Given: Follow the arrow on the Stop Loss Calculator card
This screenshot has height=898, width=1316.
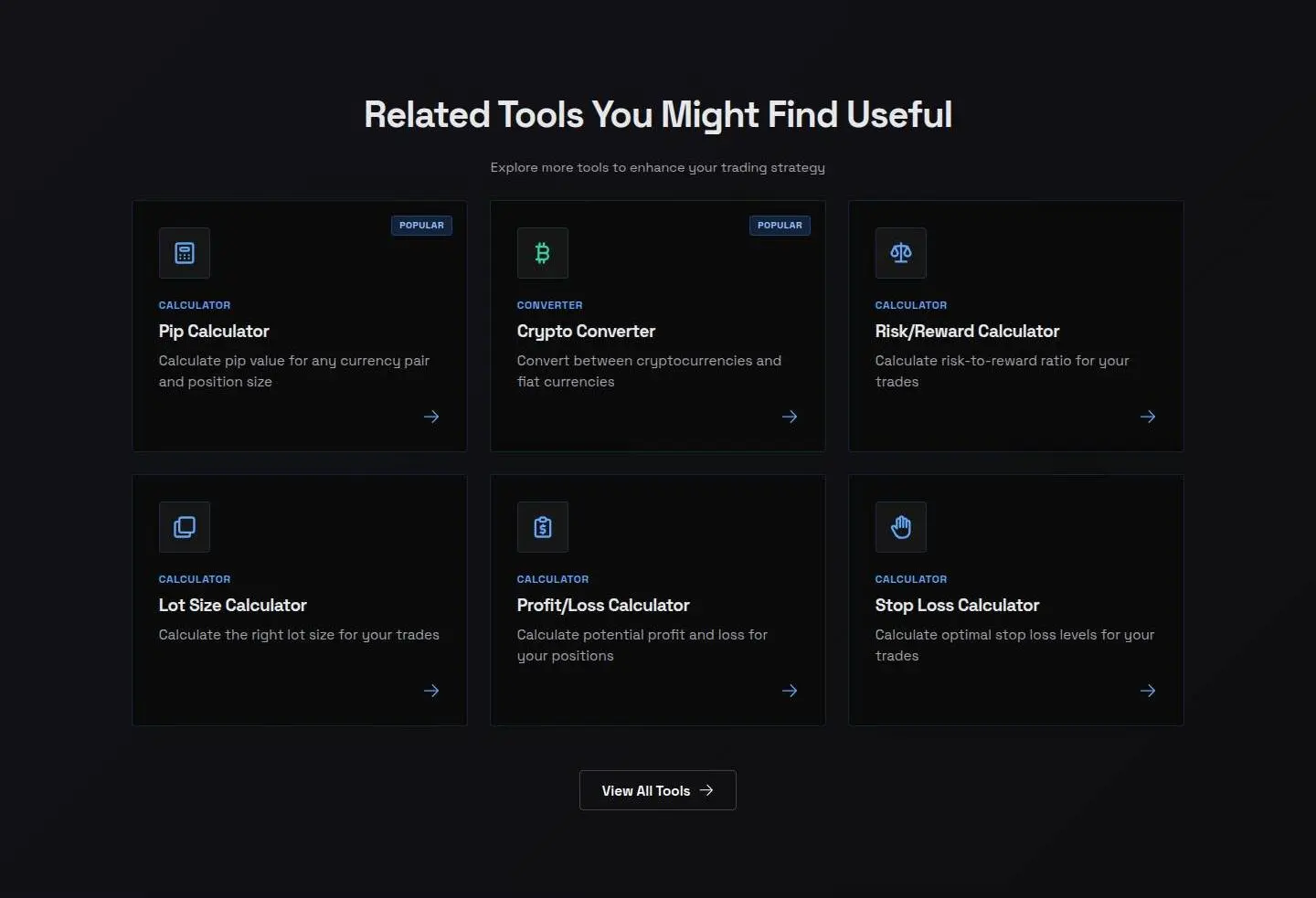Looking at the screenshot, I should pos(1148,691).
